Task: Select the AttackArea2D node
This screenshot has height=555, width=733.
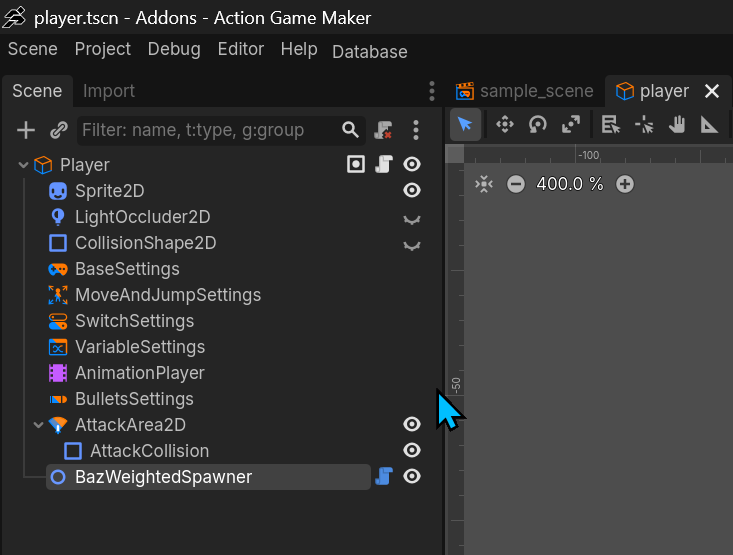Action: click(x=130, y=425)
